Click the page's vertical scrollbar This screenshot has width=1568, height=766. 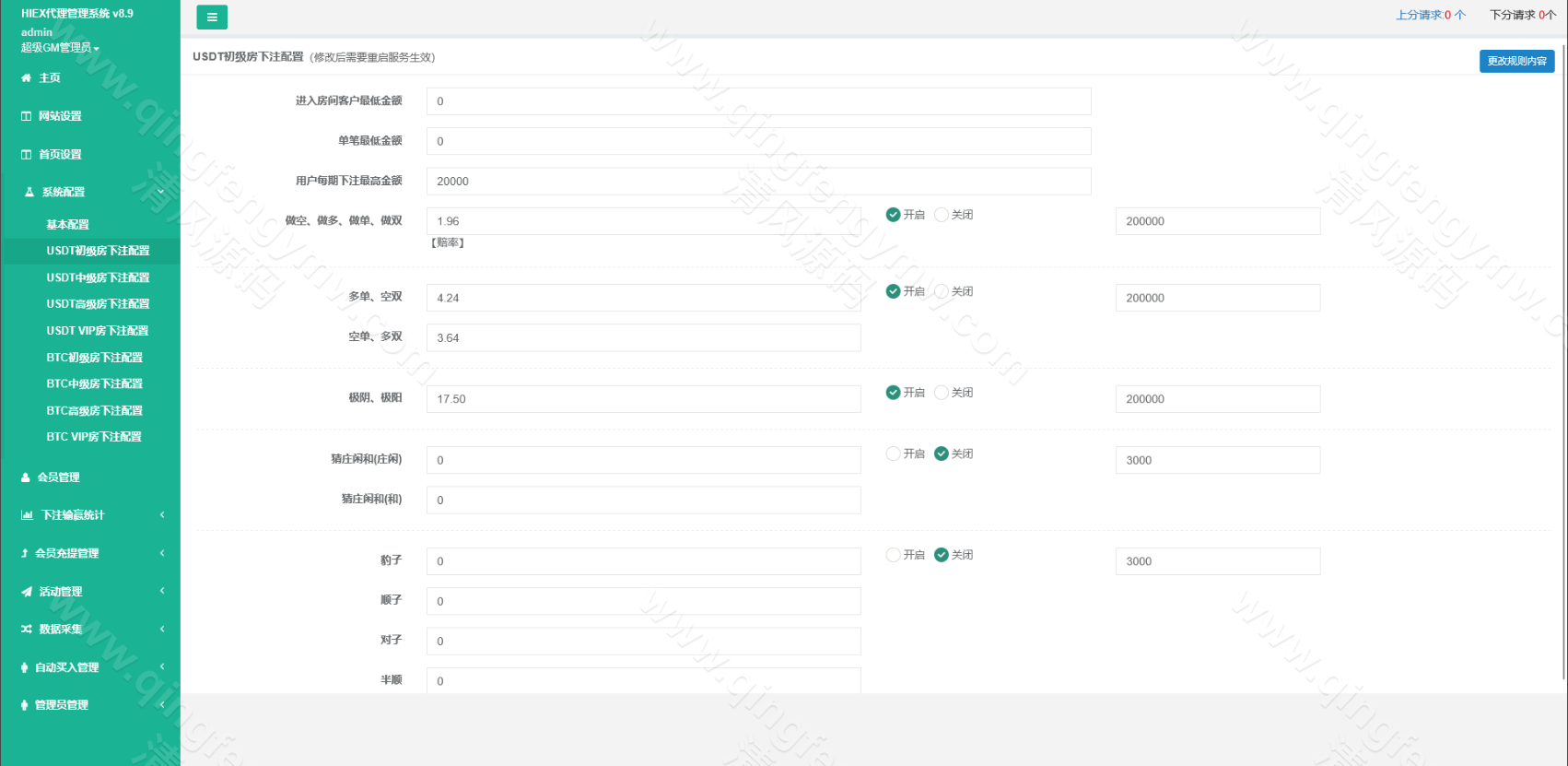point(1563,369)
